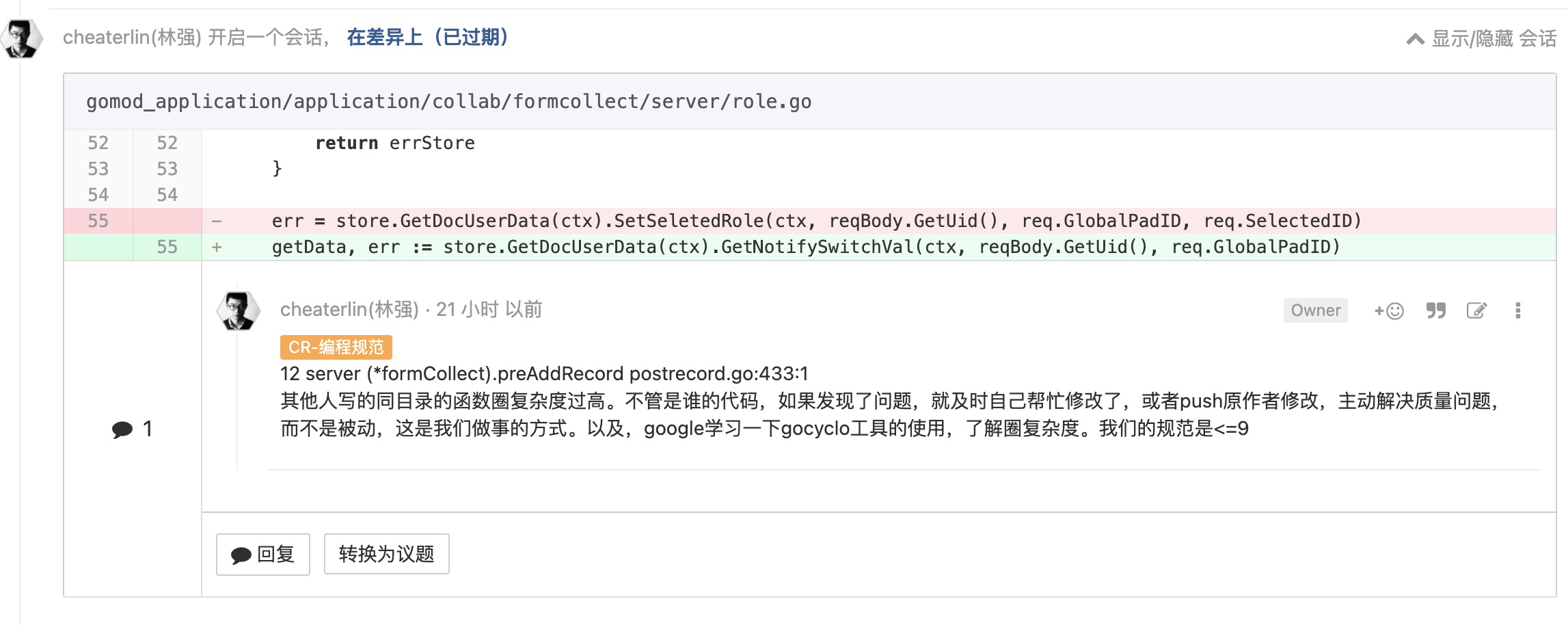The height and width of the screenshot is (625, 1568).
Task: Edit comment using the pencil icon
Action: click(x=1476, y=311)
